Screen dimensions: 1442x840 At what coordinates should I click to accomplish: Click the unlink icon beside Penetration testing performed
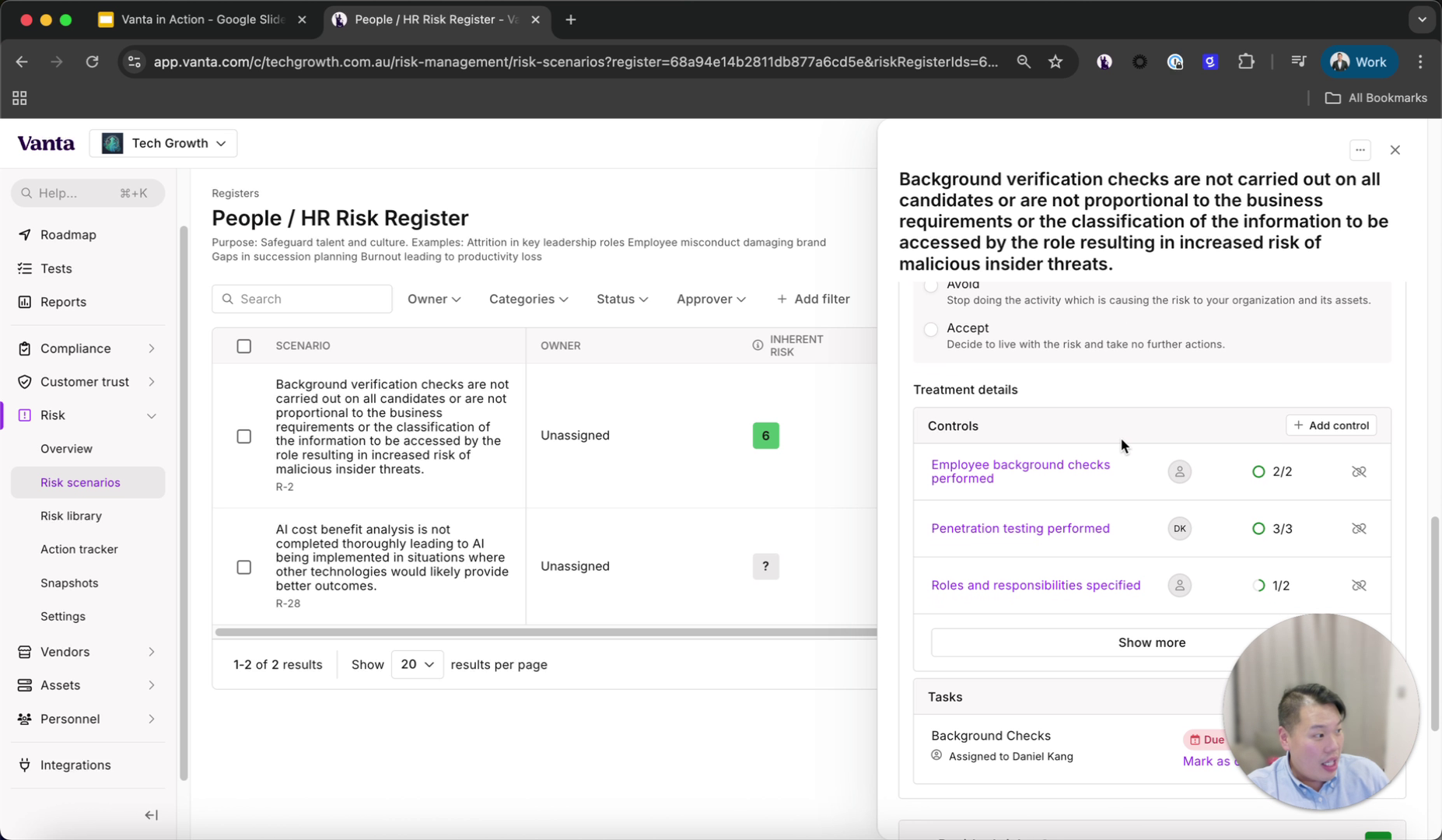pyautogui.click(x=1359, y=528)
